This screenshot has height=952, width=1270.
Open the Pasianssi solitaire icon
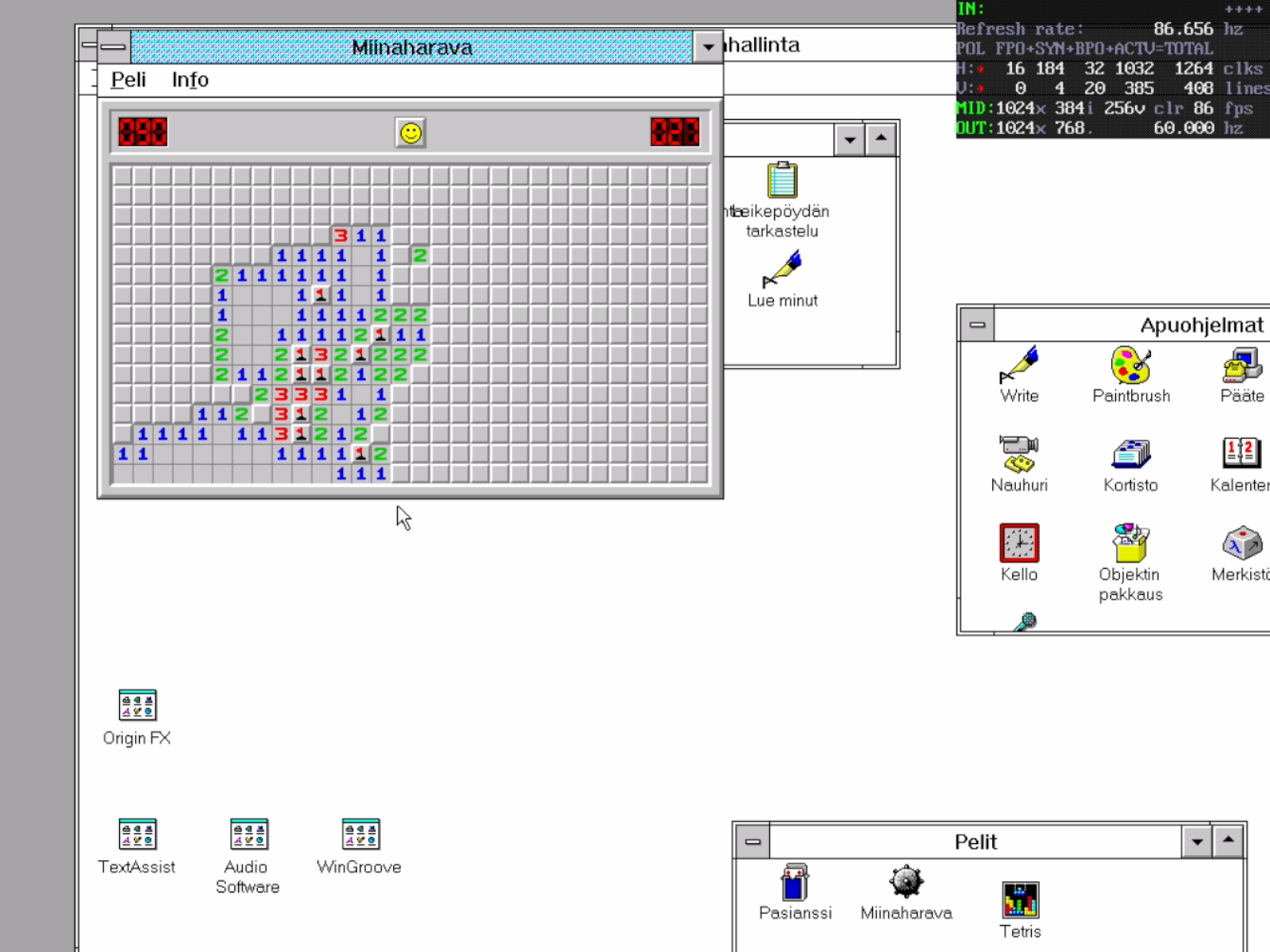pos(795,882)
